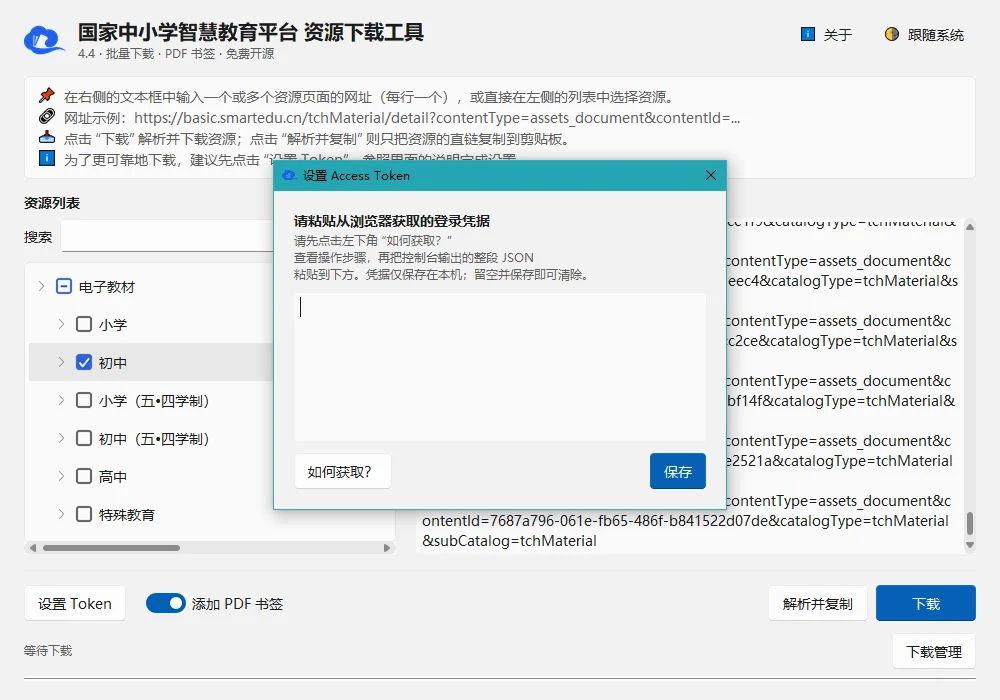Click 解析并复制 button
1000x700 pixels.
pos(818,604)
